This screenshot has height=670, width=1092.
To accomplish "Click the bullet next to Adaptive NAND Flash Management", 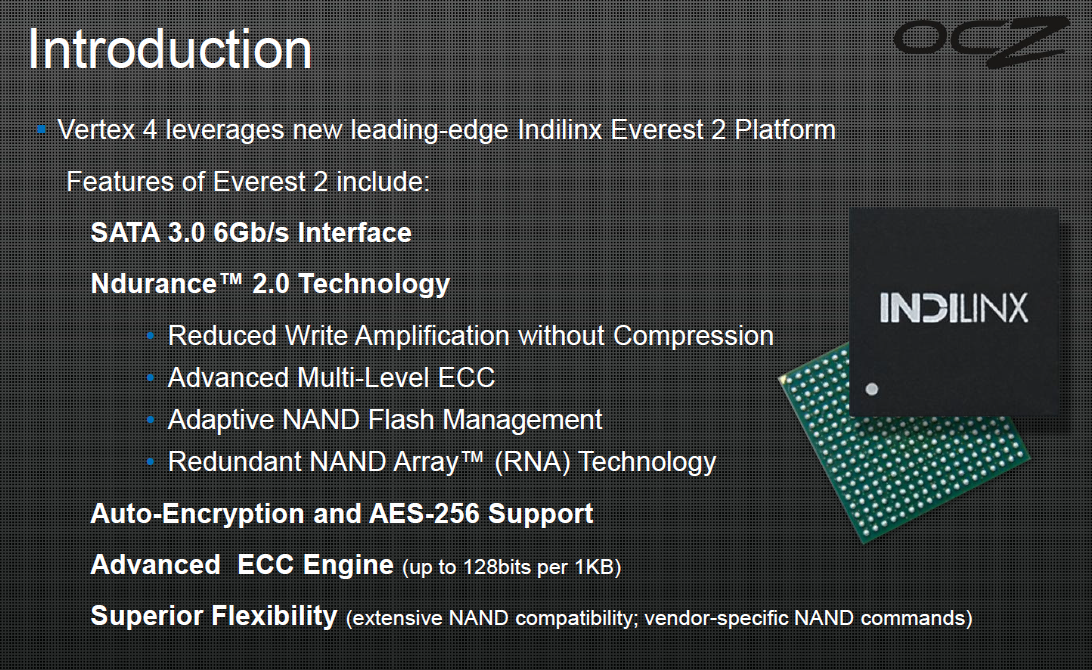I will click(150, 420).
